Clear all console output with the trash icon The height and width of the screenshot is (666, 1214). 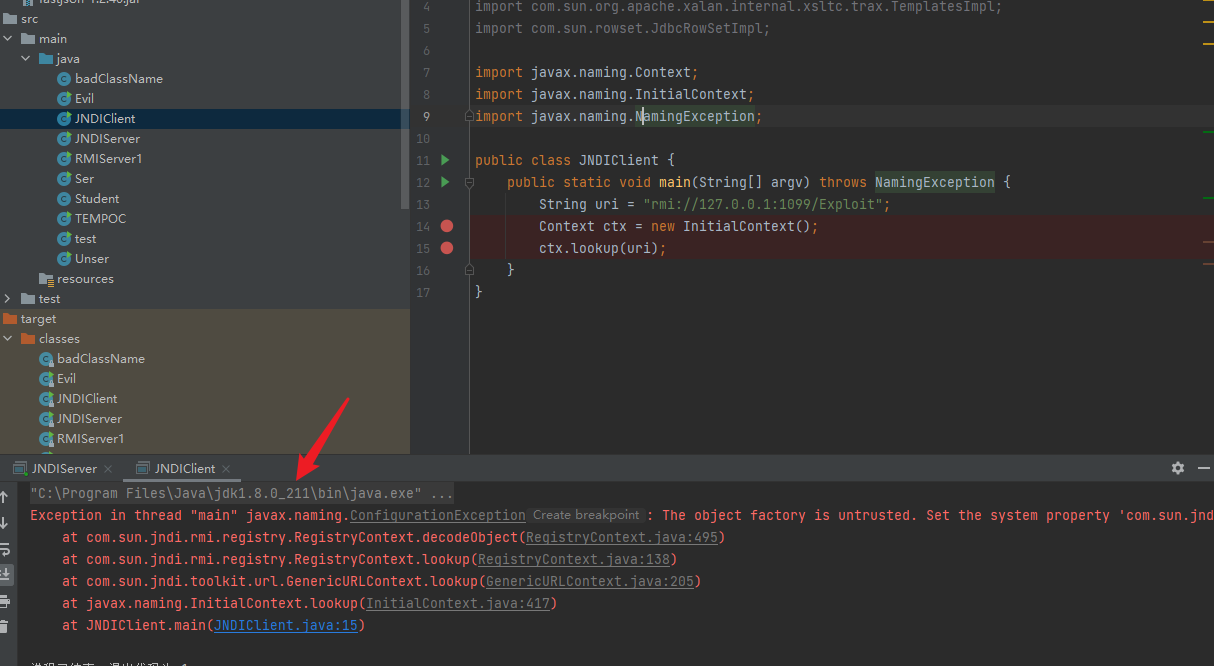pos(4,627)
